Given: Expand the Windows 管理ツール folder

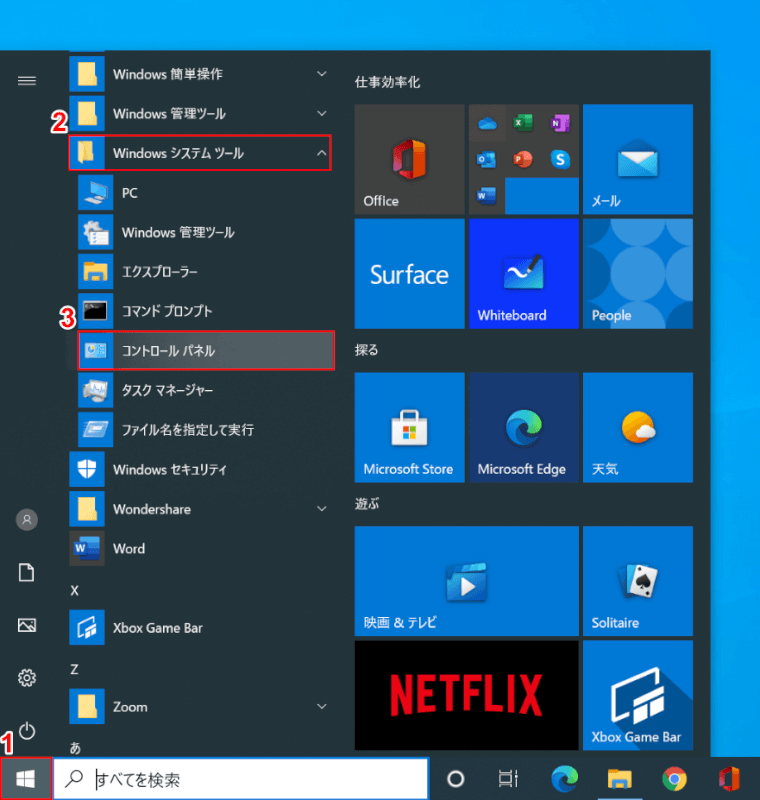Looking at the screenshot, I should (201, 113).
